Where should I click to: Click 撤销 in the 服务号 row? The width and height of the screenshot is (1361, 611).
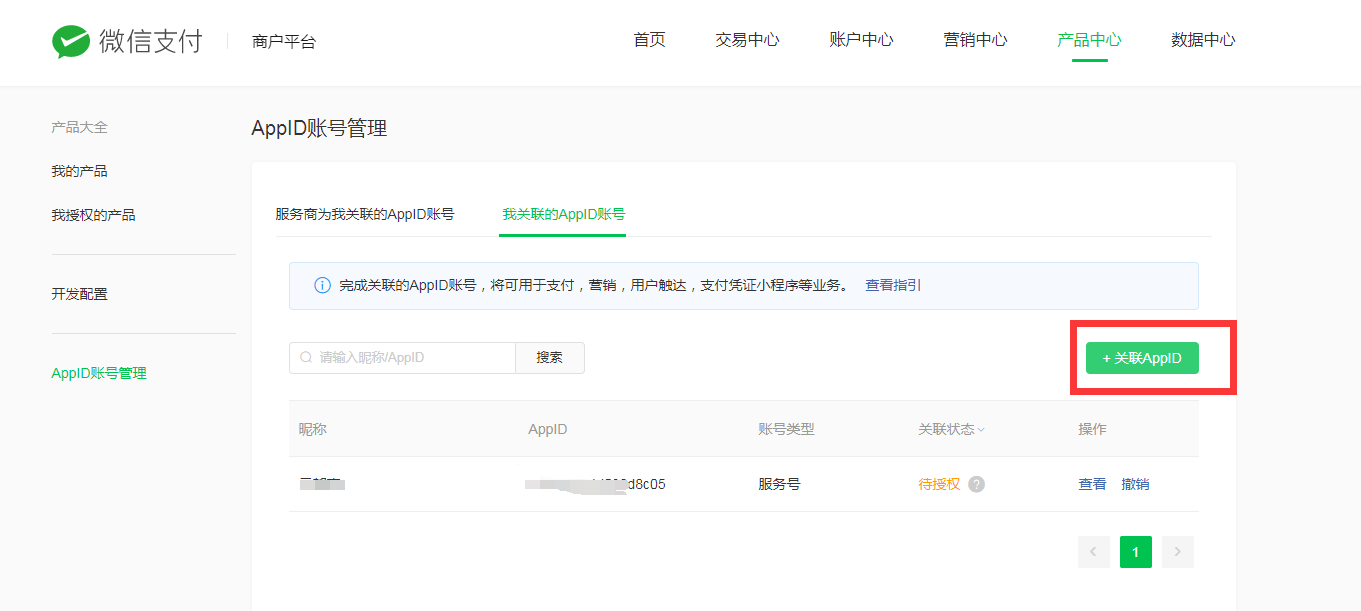click(1135, 484)
